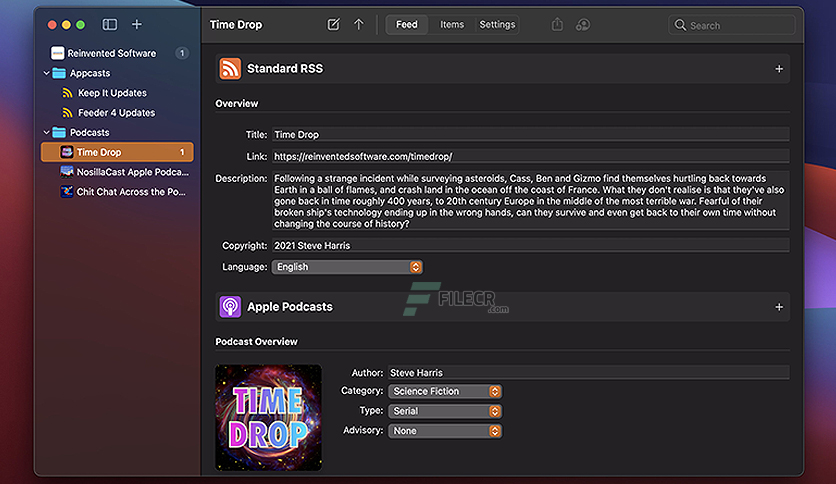Click the Podcast Overview heading

256,342
